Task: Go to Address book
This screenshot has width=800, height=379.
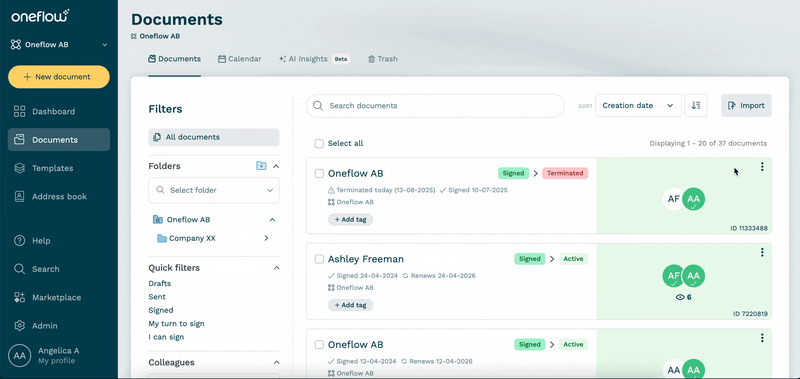Action: (59, 196)
